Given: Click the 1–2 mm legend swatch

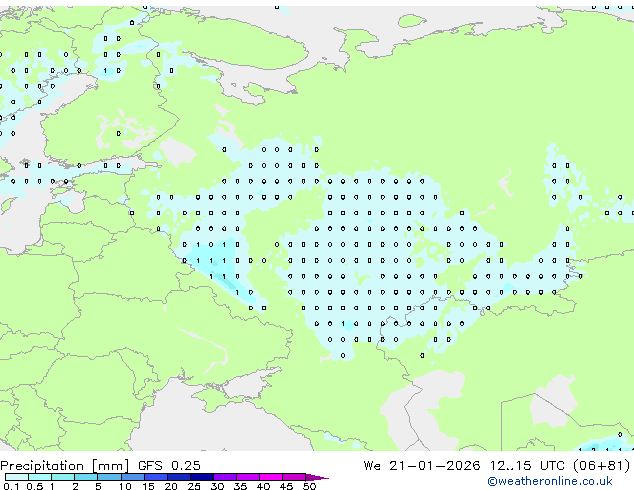Looking at the screenshot, I should [x=63, y=477].
